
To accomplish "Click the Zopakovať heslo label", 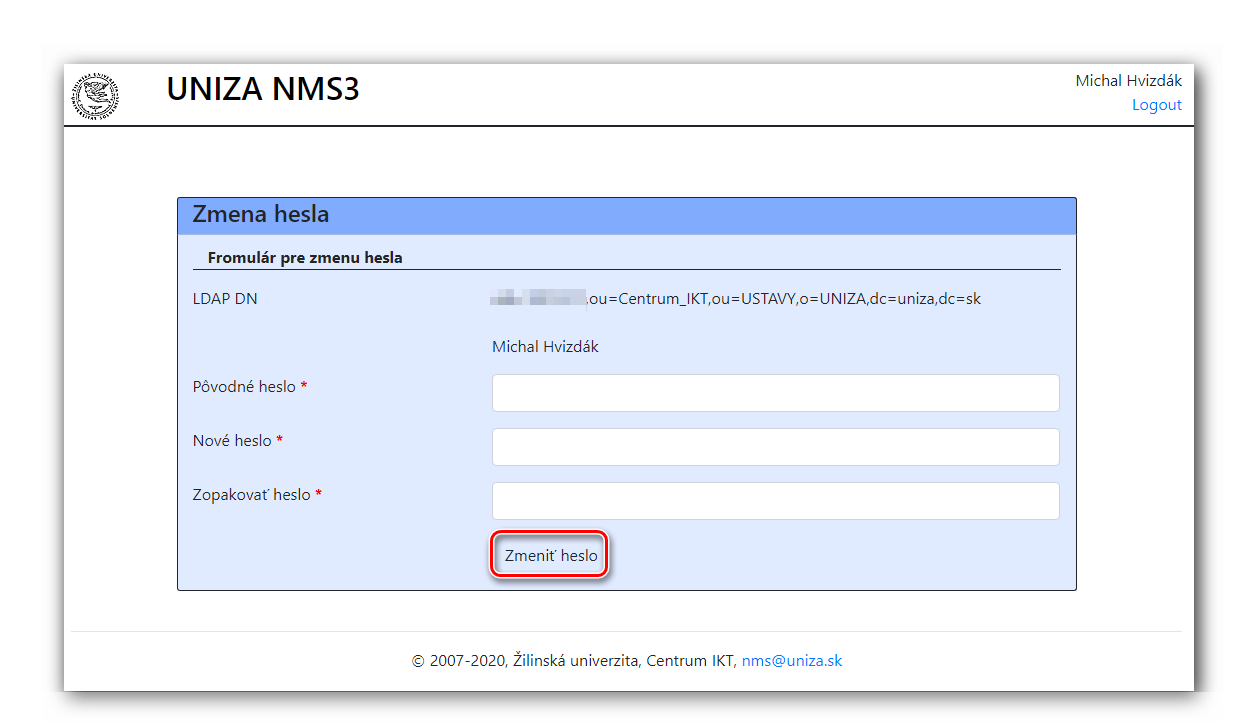I will (251, 495).
